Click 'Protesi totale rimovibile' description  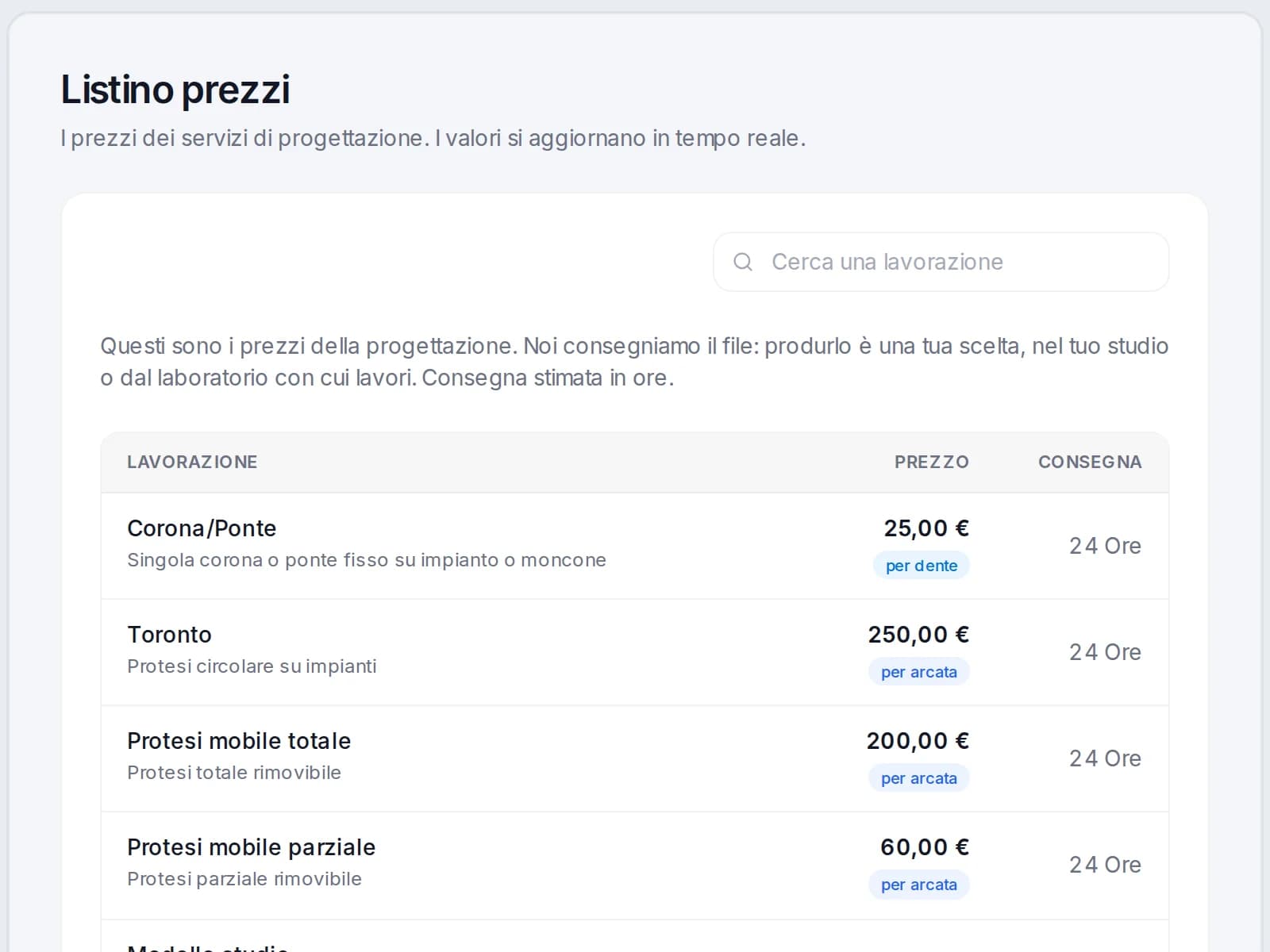click(x=234, y=773)
